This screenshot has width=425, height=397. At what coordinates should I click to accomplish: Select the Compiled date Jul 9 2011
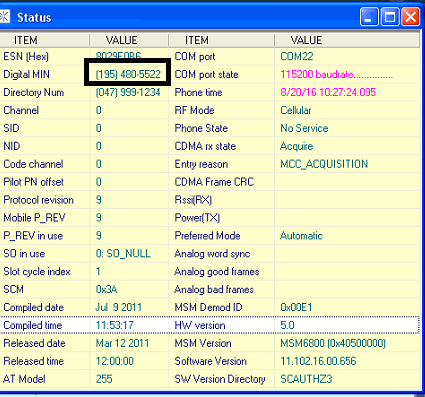(119, 307)
